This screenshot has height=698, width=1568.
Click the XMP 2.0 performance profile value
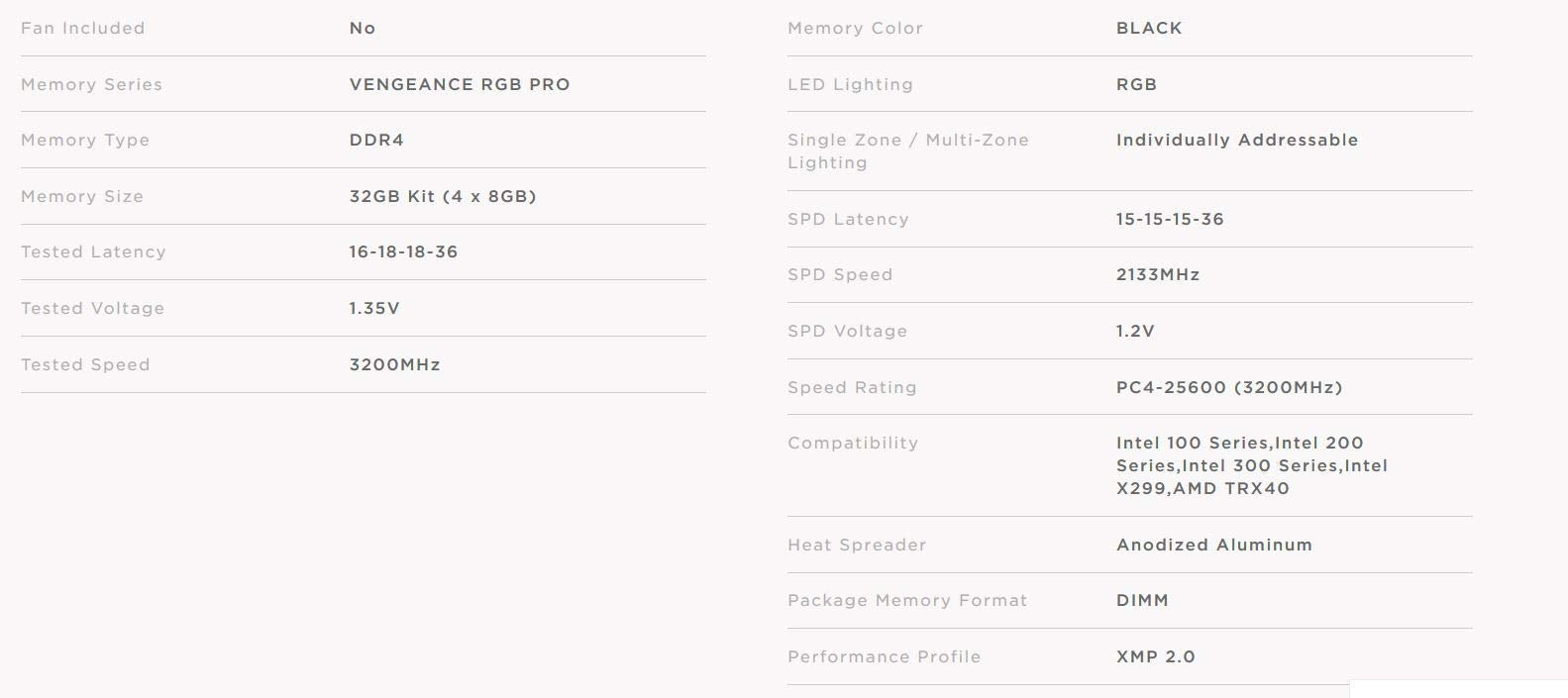1156,656
